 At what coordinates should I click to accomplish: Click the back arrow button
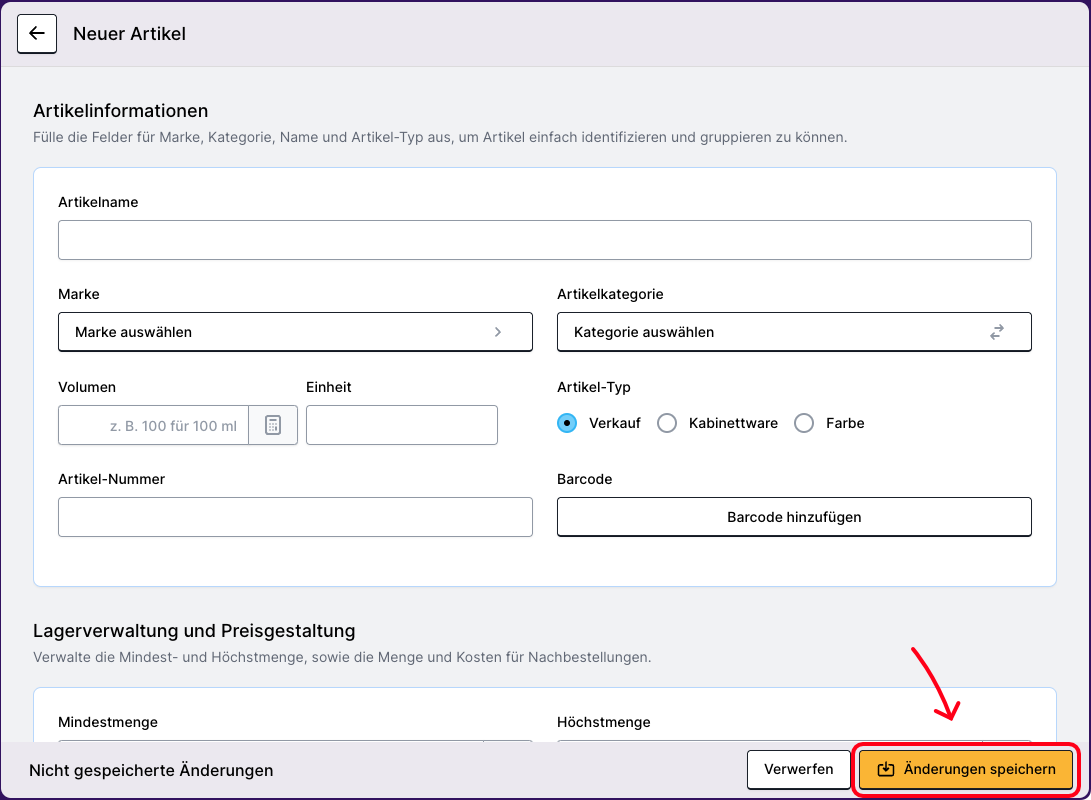37,33
